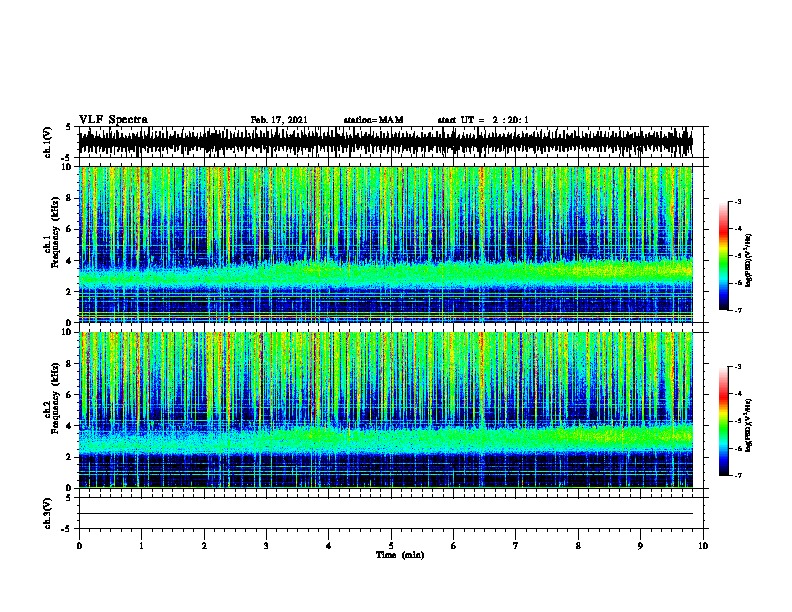Select the "ch.1(V)" axis label
This screenshot has height=612, width=792.
[48, 142]
